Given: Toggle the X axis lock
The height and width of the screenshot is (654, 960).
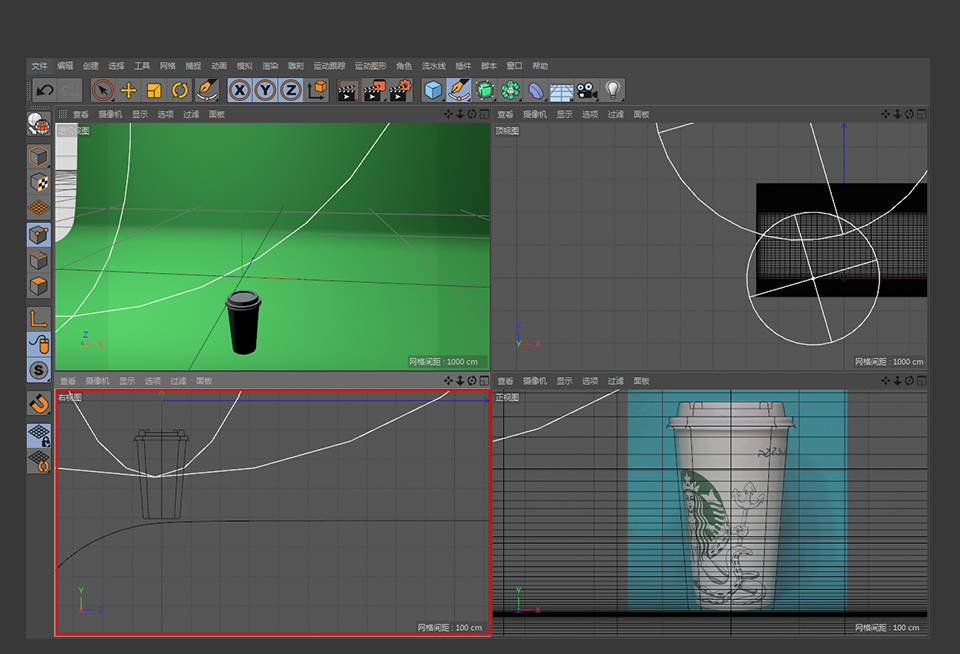Looking at the screenshot, I should (x=239, y=90).
